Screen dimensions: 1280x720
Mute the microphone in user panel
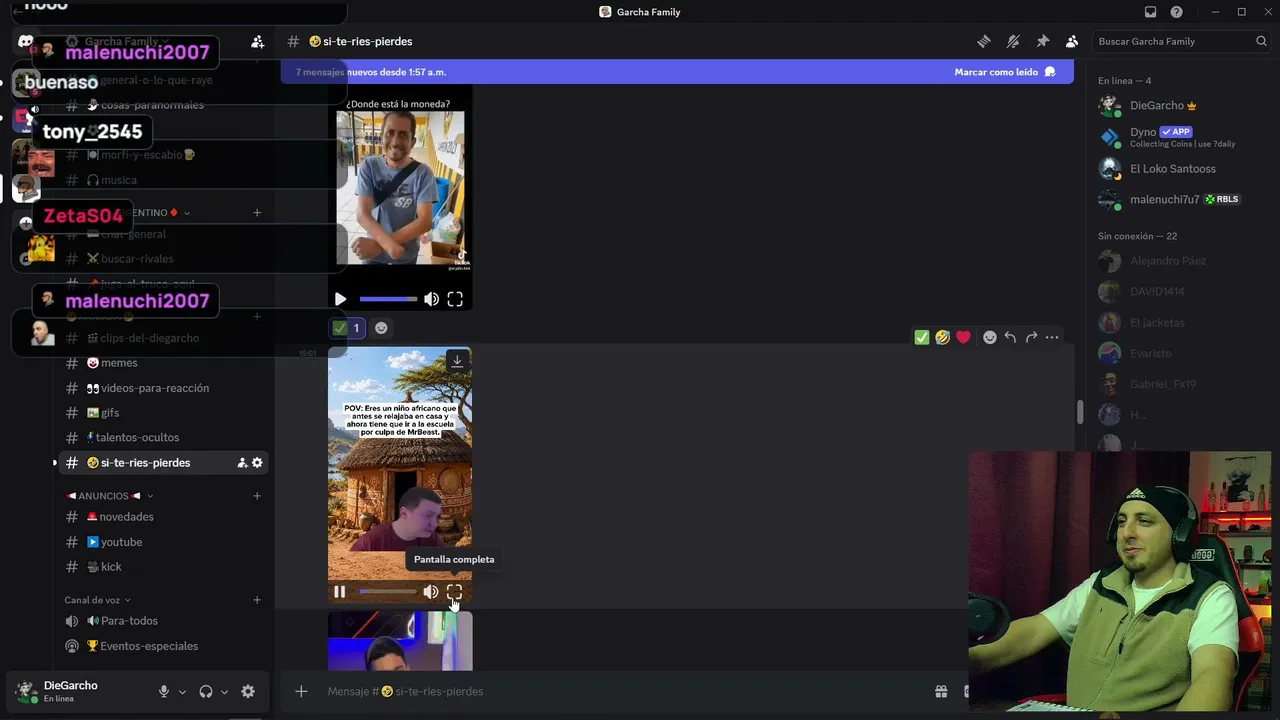[x=164, y=691]
